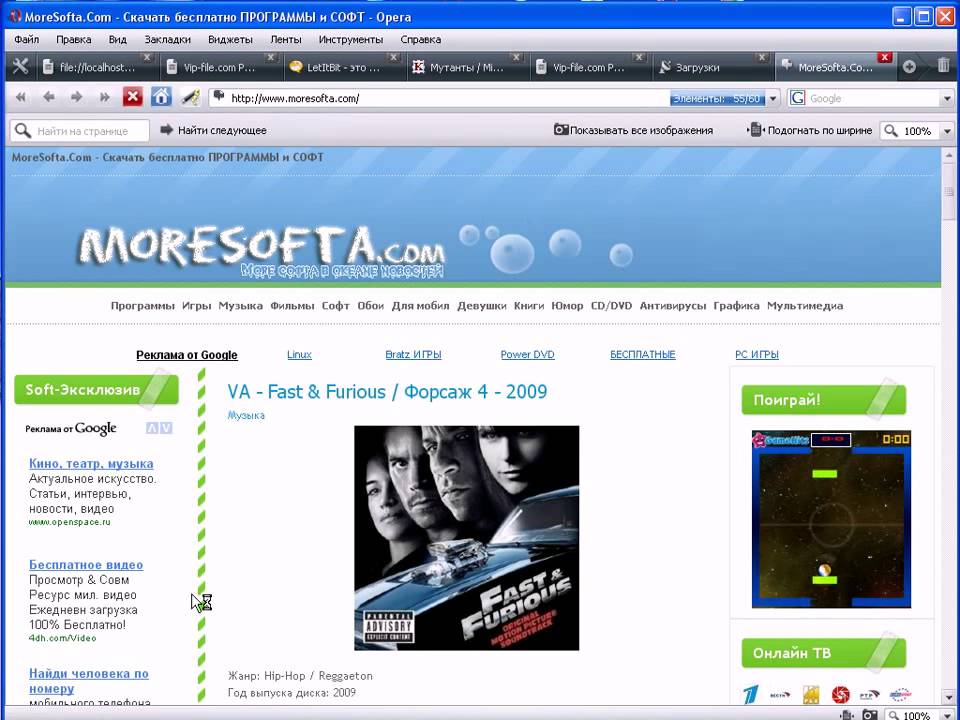The image size is (960, 720).
Task: Click the Google search engine icon
Action: pyautogui.click(x=797, y=98)
